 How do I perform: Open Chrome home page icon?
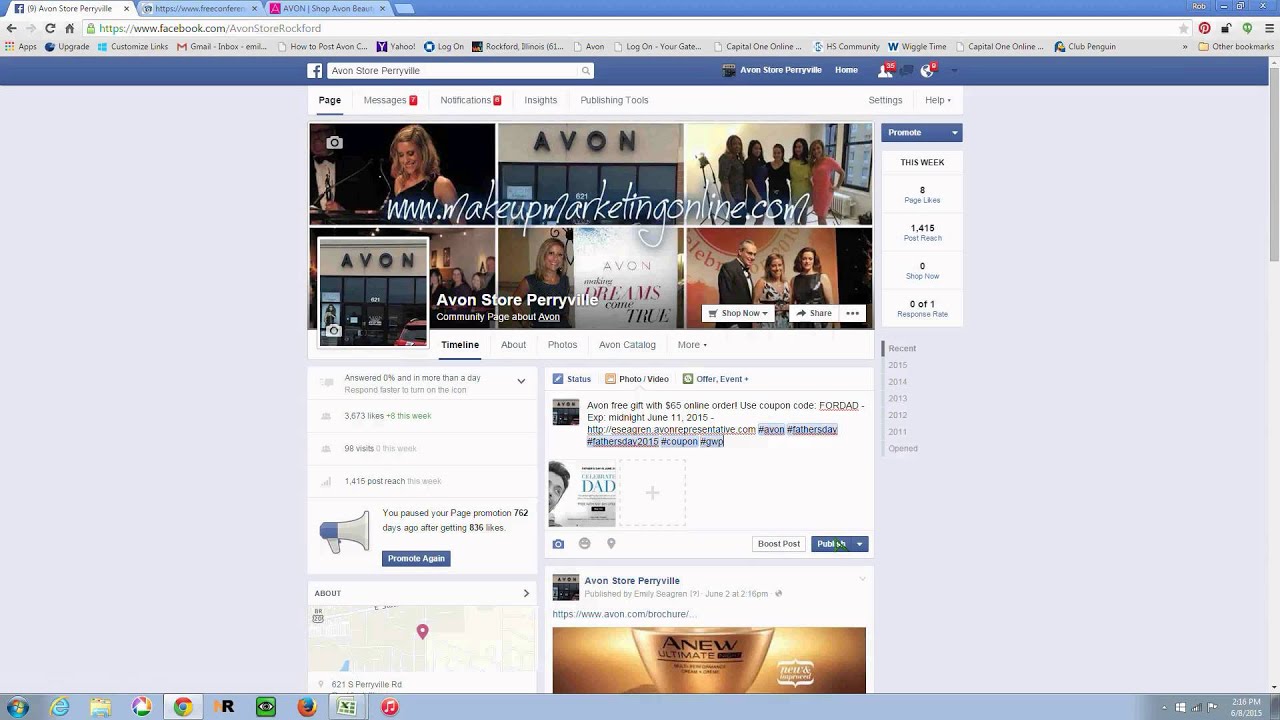[x=69, y=28]
